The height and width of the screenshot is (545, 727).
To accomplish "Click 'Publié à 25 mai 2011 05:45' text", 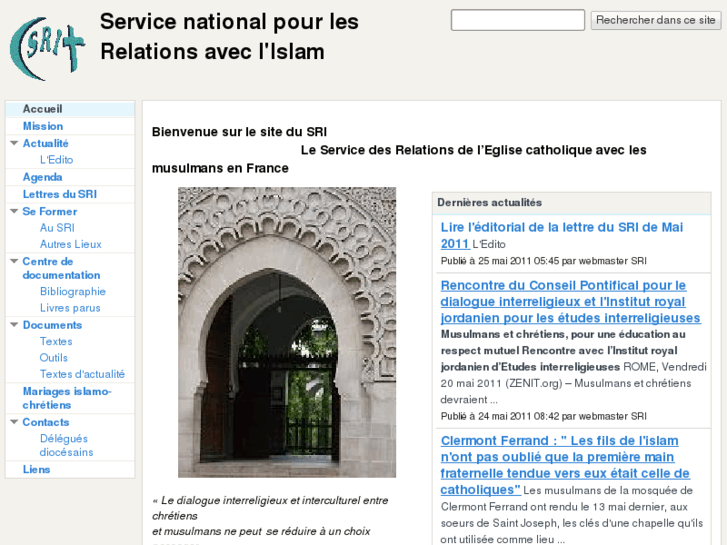I will coord(543,261).
